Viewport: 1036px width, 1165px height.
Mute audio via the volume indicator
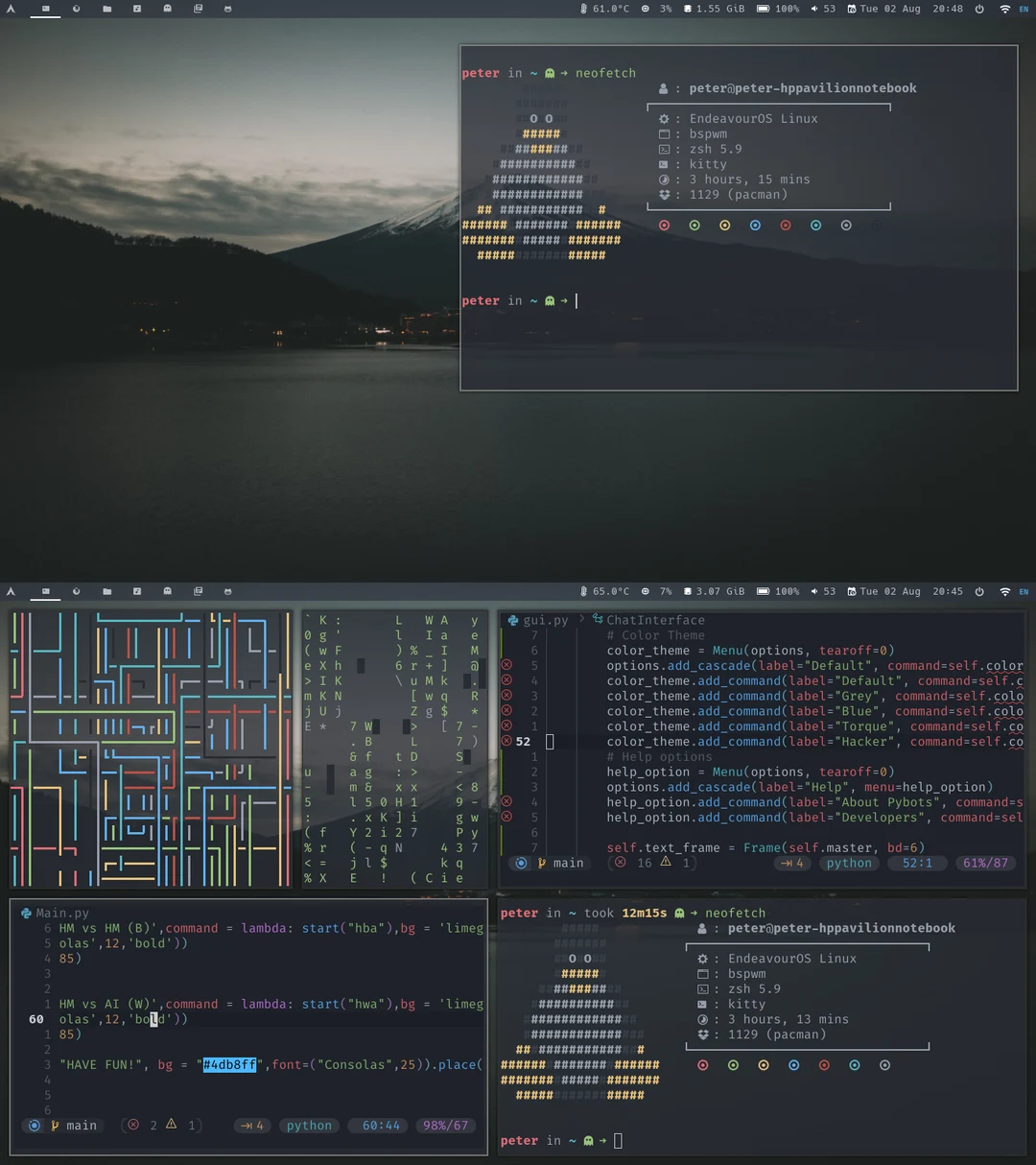click(812, 9)
